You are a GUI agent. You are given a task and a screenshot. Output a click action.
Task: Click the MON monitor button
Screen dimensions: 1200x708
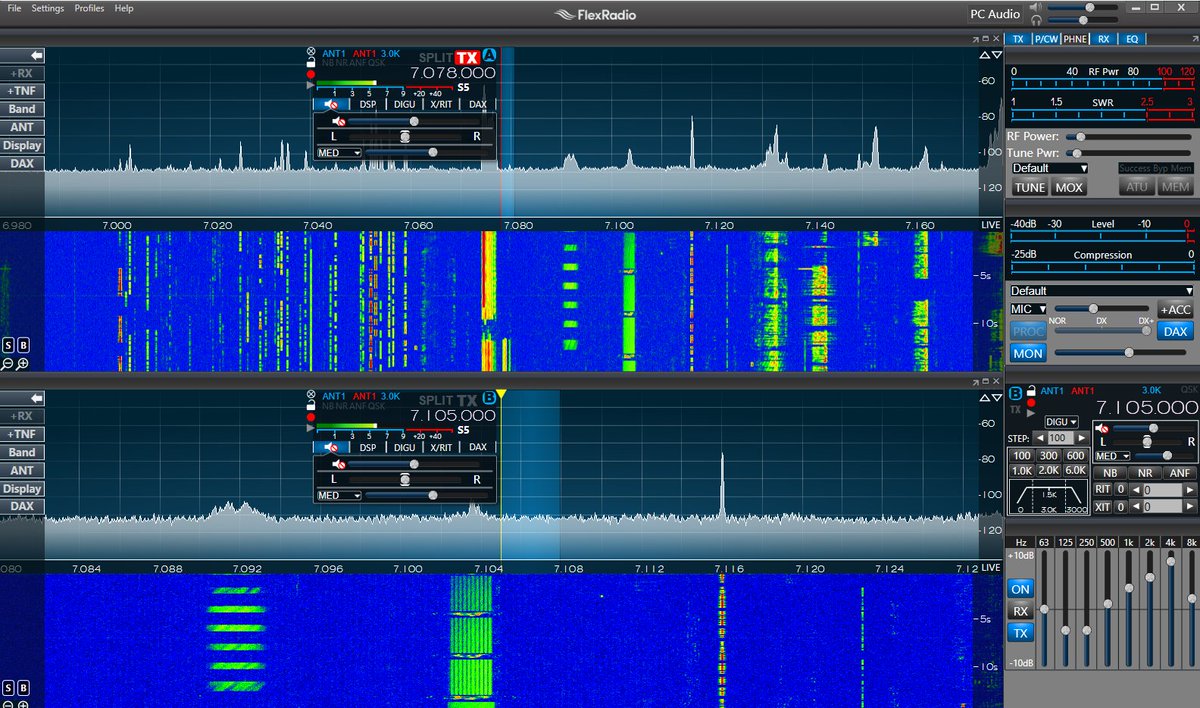click(x=1028, y=353)
